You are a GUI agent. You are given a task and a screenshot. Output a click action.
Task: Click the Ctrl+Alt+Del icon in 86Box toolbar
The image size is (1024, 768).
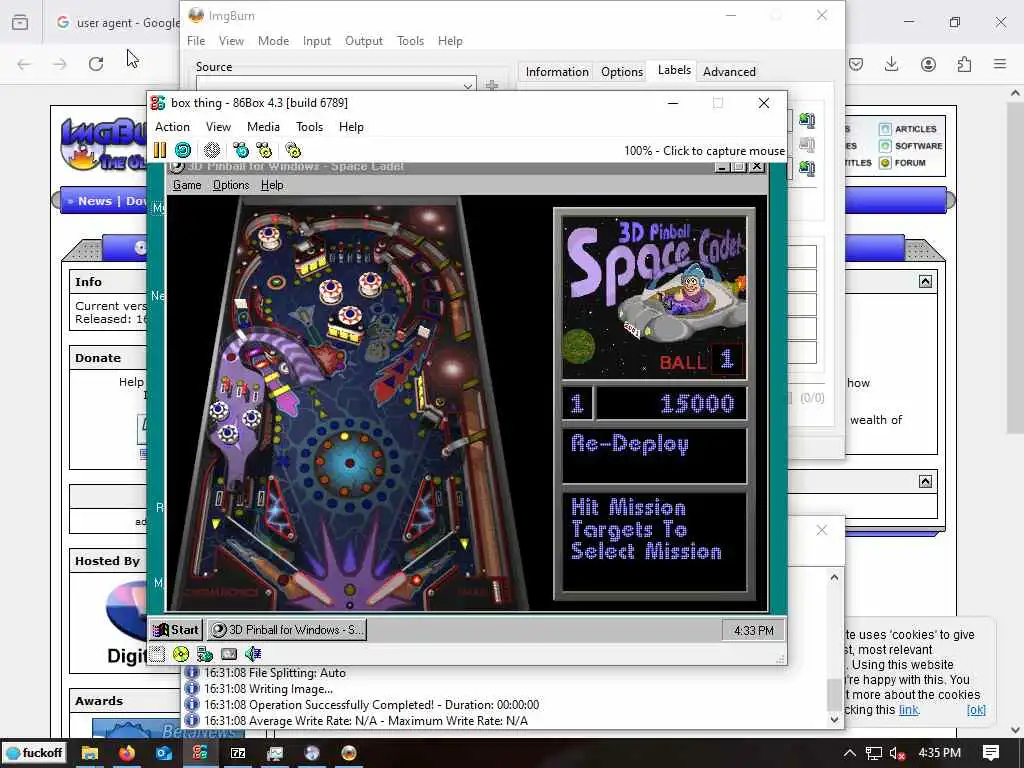click(241, 150)
